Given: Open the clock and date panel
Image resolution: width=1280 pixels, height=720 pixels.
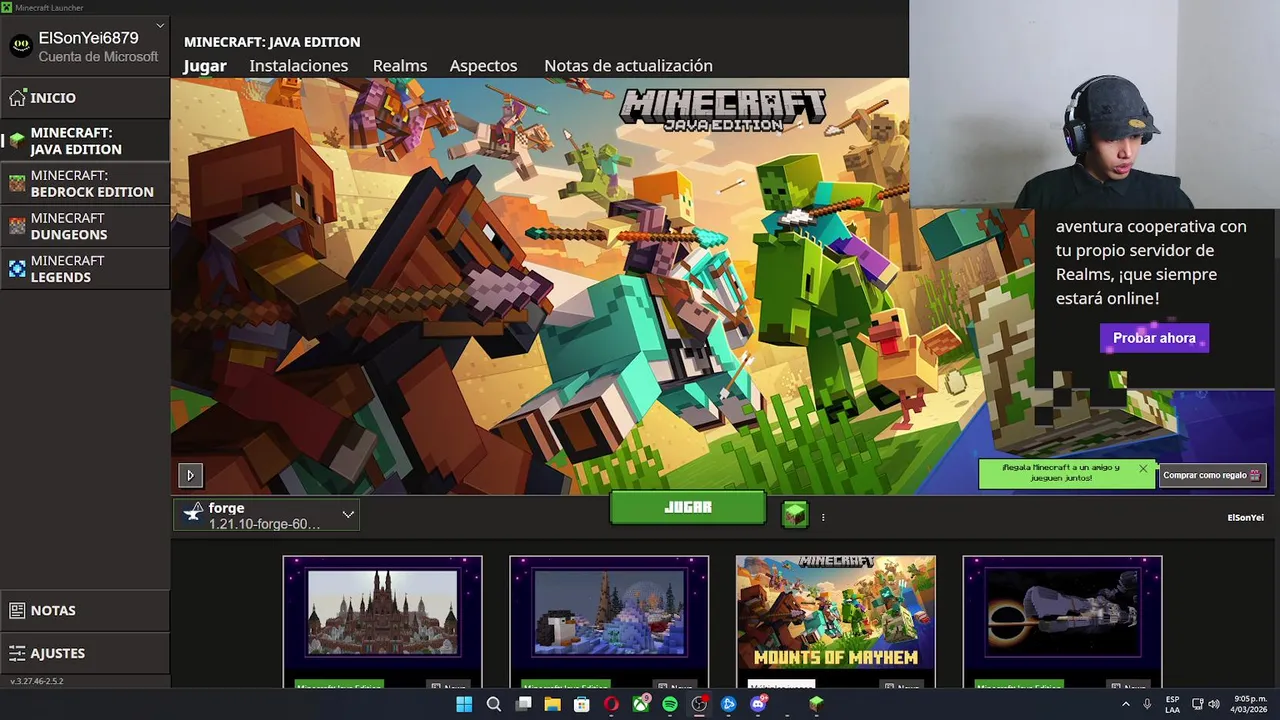Looking at the screenshot, I should [x=1249, y=704].
